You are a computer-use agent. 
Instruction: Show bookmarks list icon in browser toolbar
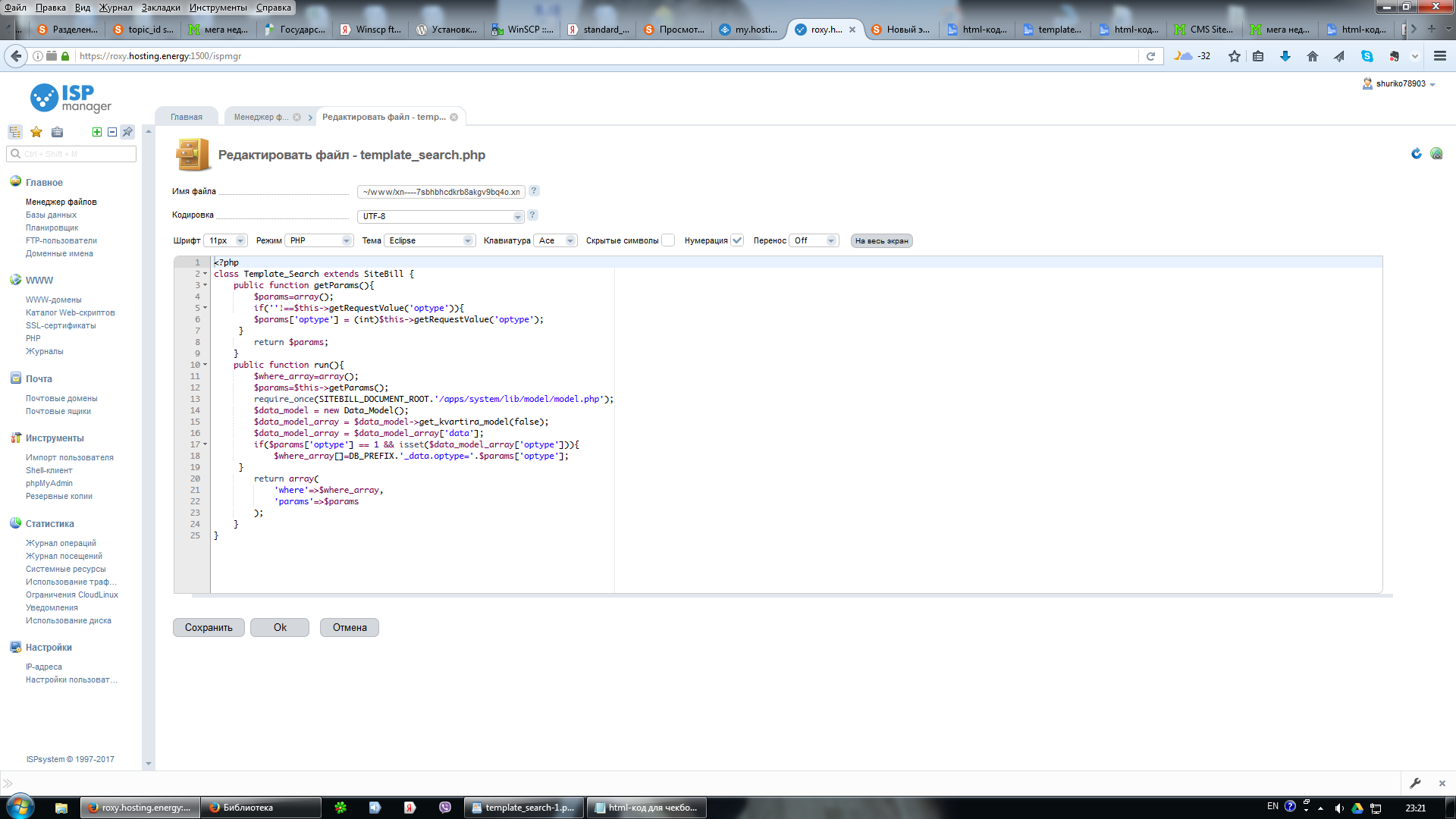click(1258, 56)
